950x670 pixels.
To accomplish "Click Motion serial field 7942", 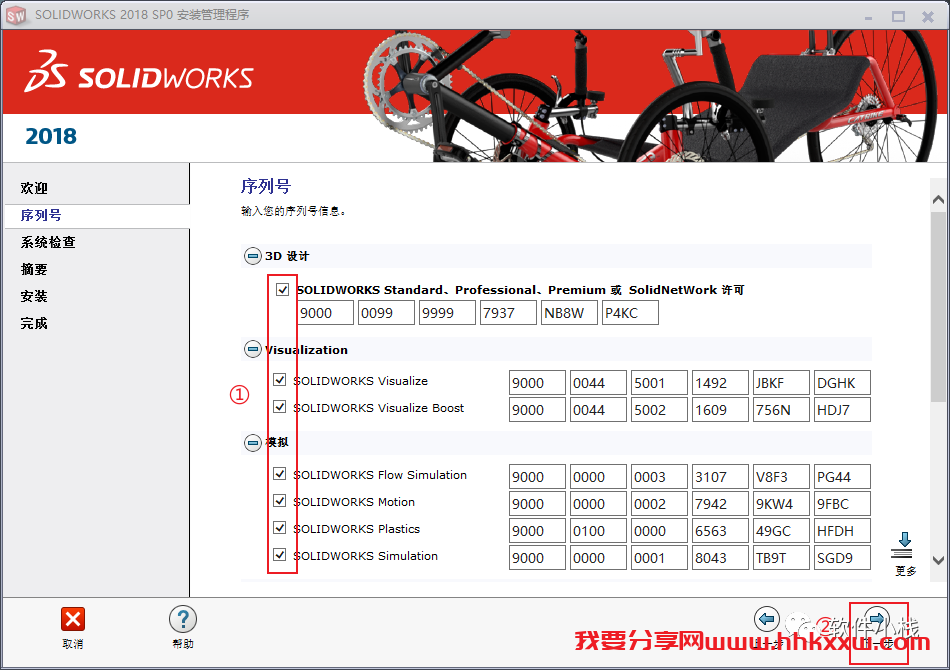I will [720, 503].
